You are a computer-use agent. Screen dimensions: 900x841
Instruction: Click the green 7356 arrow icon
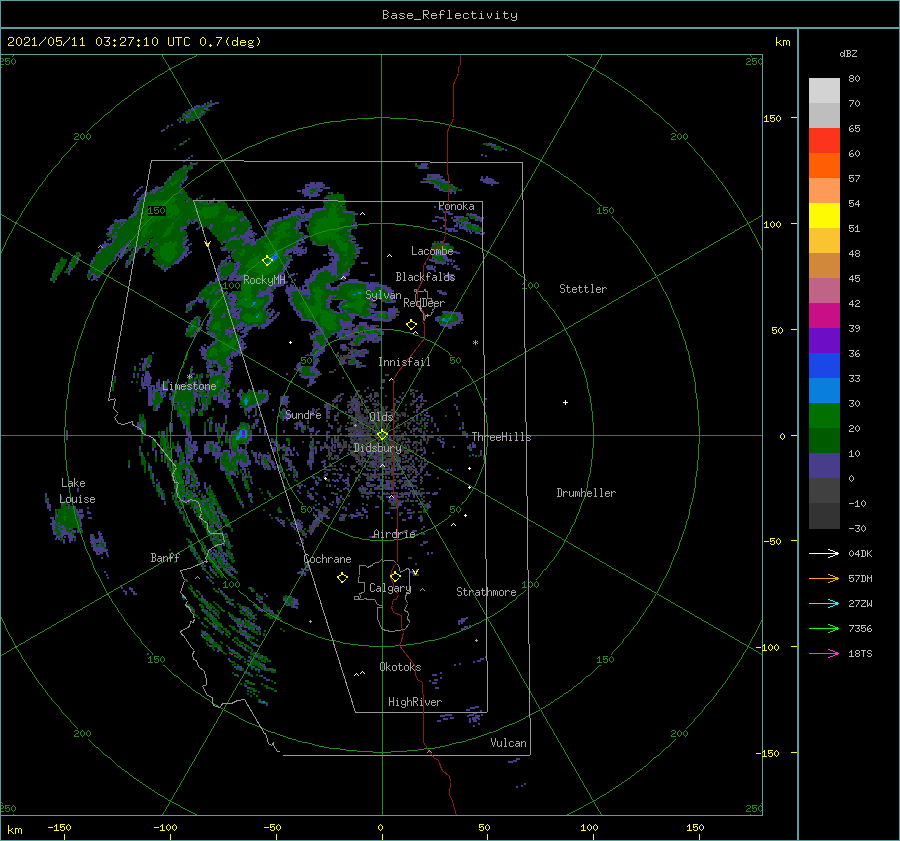824,629
